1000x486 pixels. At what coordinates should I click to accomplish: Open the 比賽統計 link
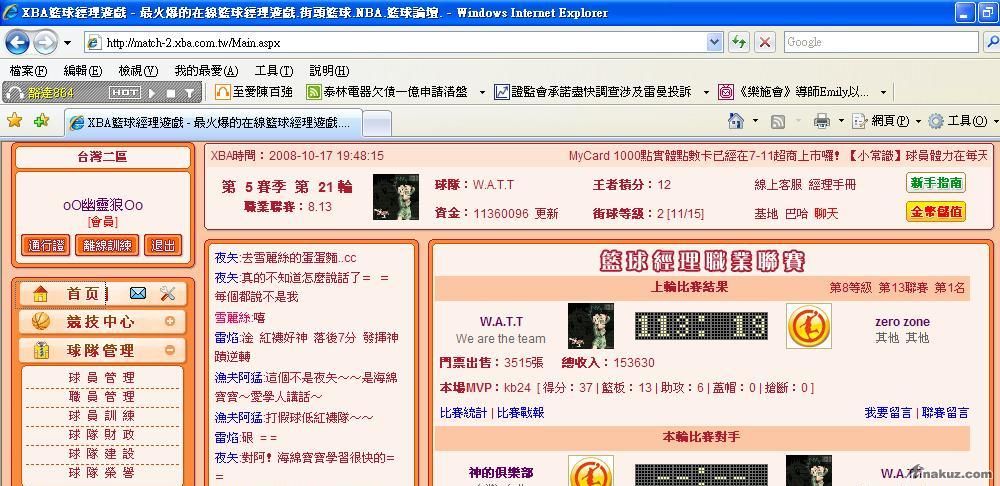point(464,413)
